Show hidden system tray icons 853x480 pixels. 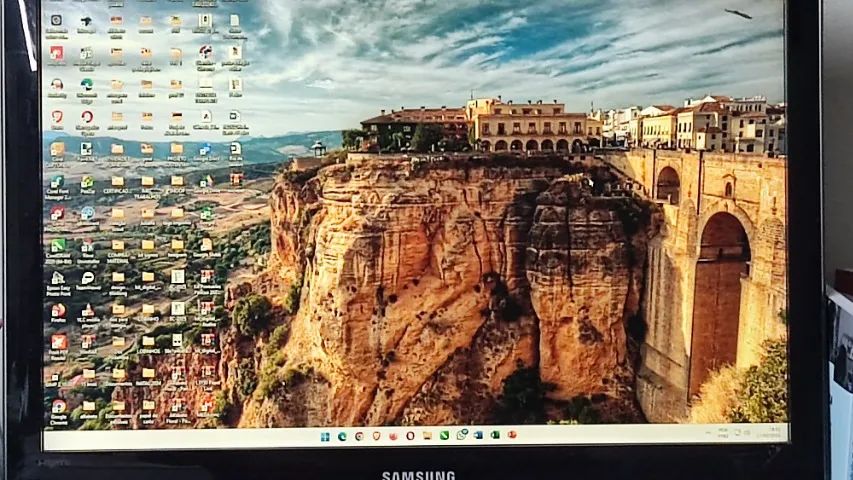[x=708, y=433]
